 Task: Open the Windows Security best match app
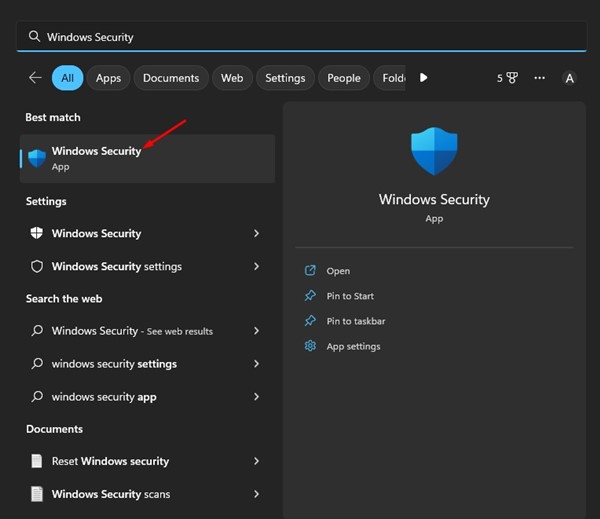(x=96, y=158)
